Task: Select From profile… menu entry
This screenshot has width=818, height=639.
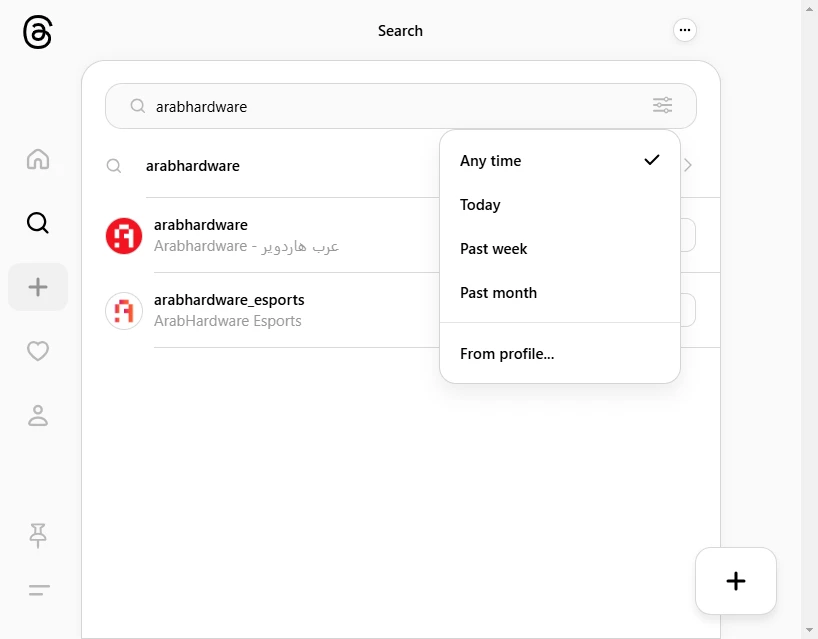Action: [560, 354]
